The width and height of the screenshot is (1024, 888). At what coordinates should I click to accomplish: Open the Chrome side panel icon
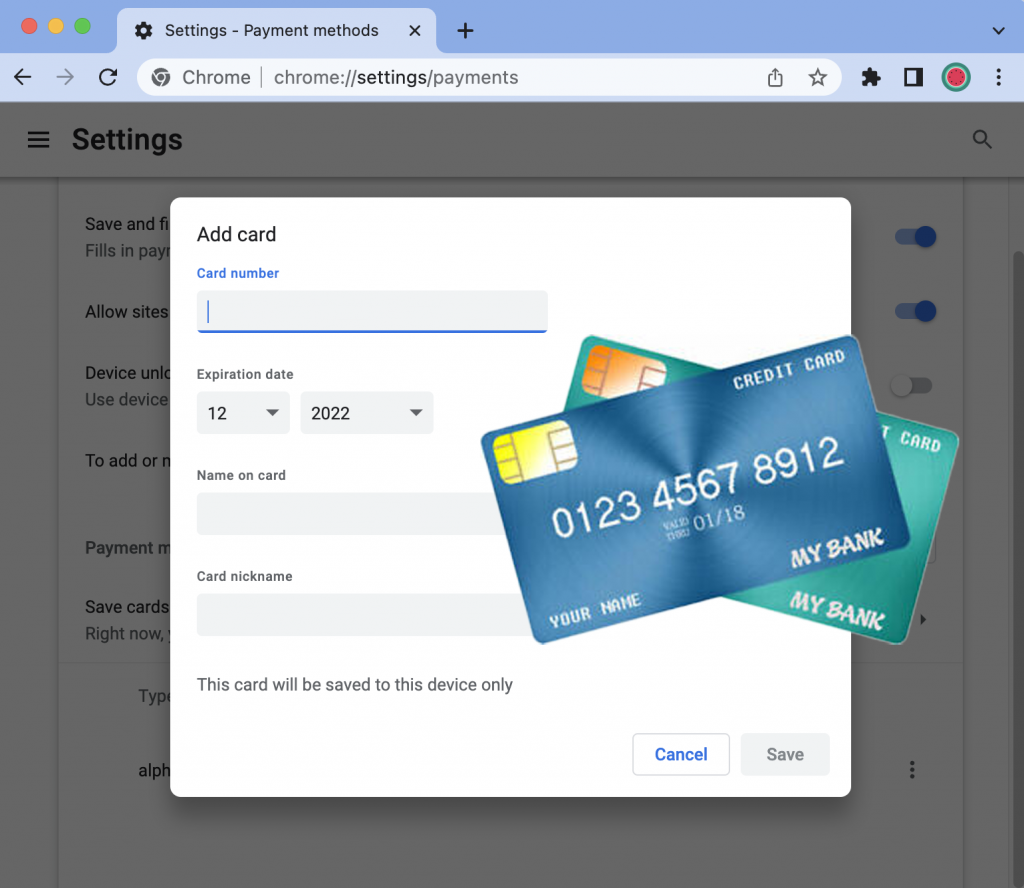[913, 77]
